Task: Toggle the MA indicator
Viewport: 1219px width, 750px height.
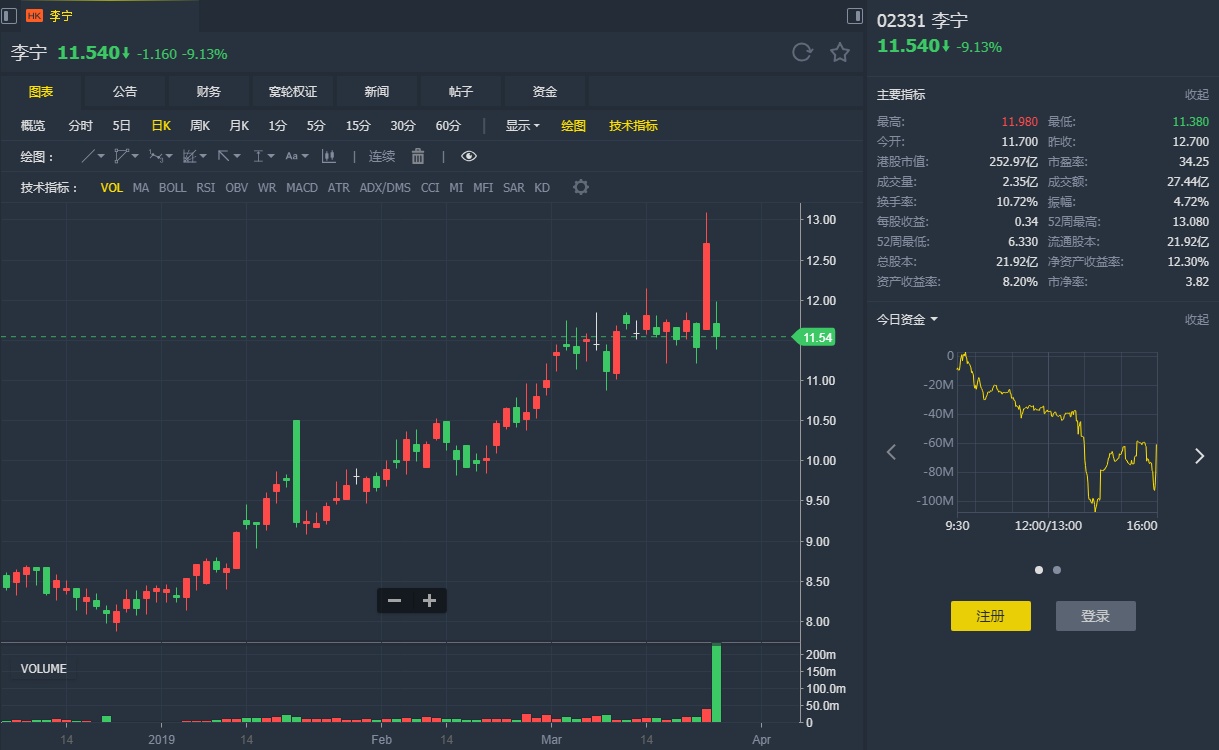Action: tap(141, 188)
